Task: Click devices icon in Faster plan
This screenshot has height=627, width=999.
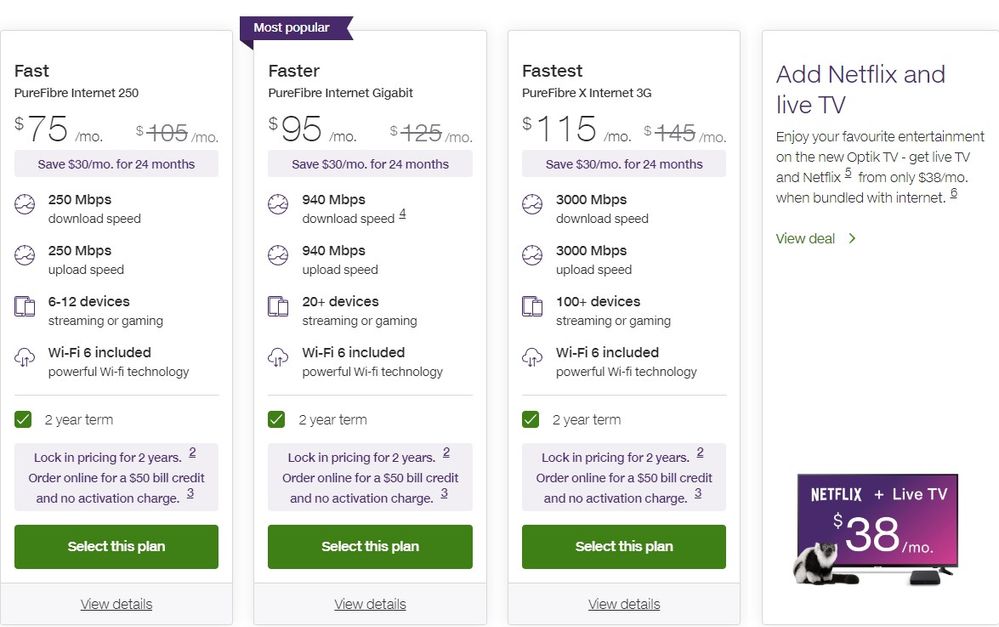Action: coord(278,307)
